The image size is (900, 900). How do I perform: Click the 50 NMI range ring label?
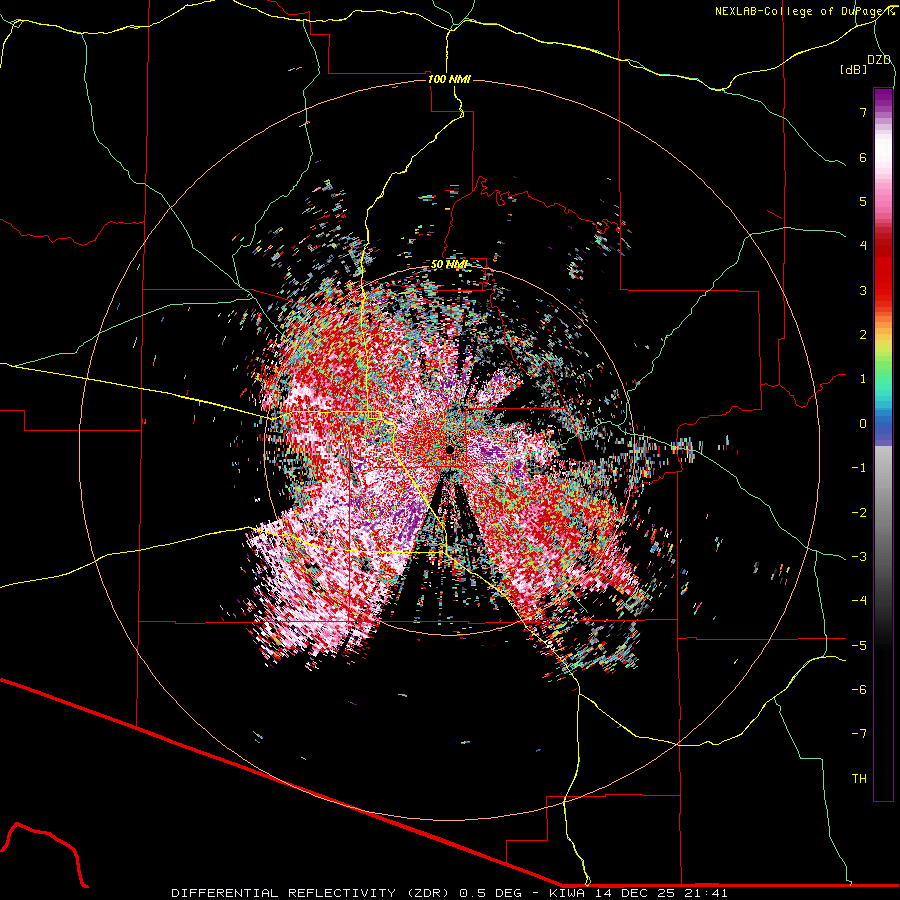click(x=449, y=264)
